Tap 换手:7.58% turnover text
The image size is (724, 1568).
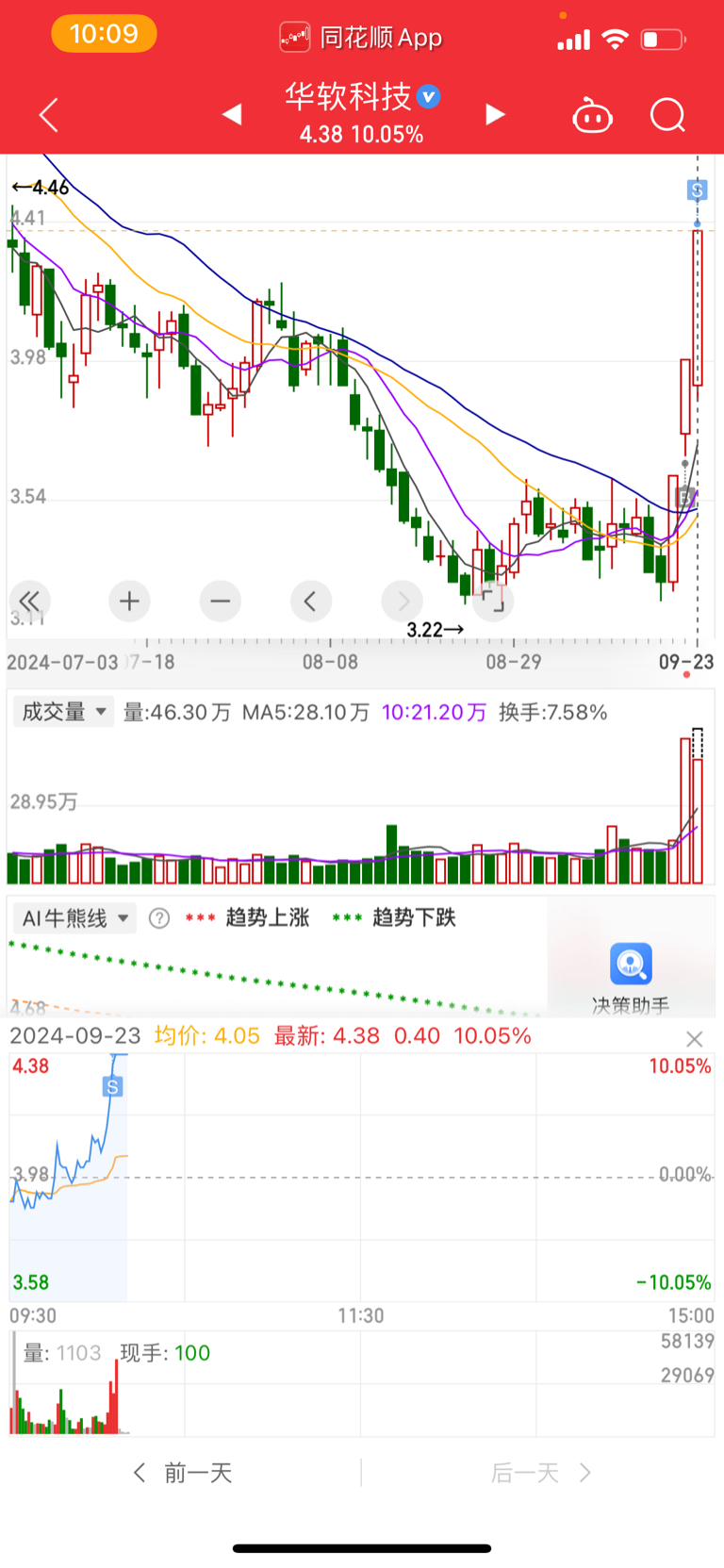click(x=553, y=712)
